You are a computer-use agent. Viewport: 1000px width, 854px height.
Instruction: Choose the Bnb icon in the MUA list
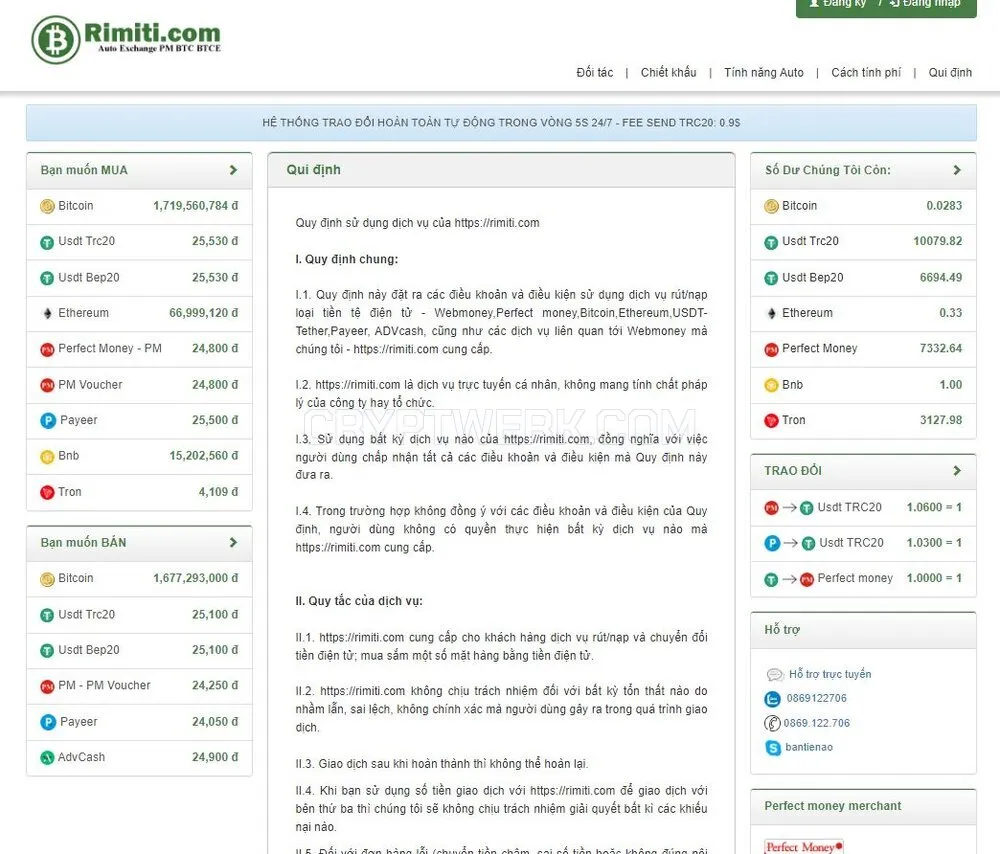coord(47,457)
